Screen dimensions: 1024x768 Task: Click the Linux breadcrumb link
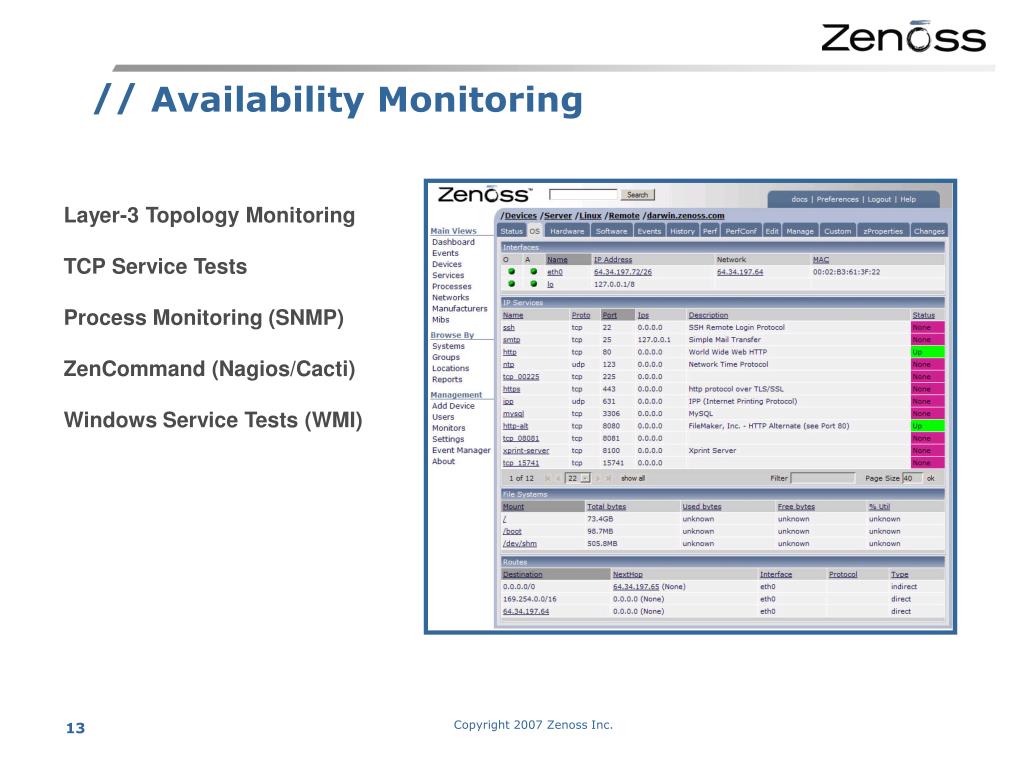[x=590, y=216]
